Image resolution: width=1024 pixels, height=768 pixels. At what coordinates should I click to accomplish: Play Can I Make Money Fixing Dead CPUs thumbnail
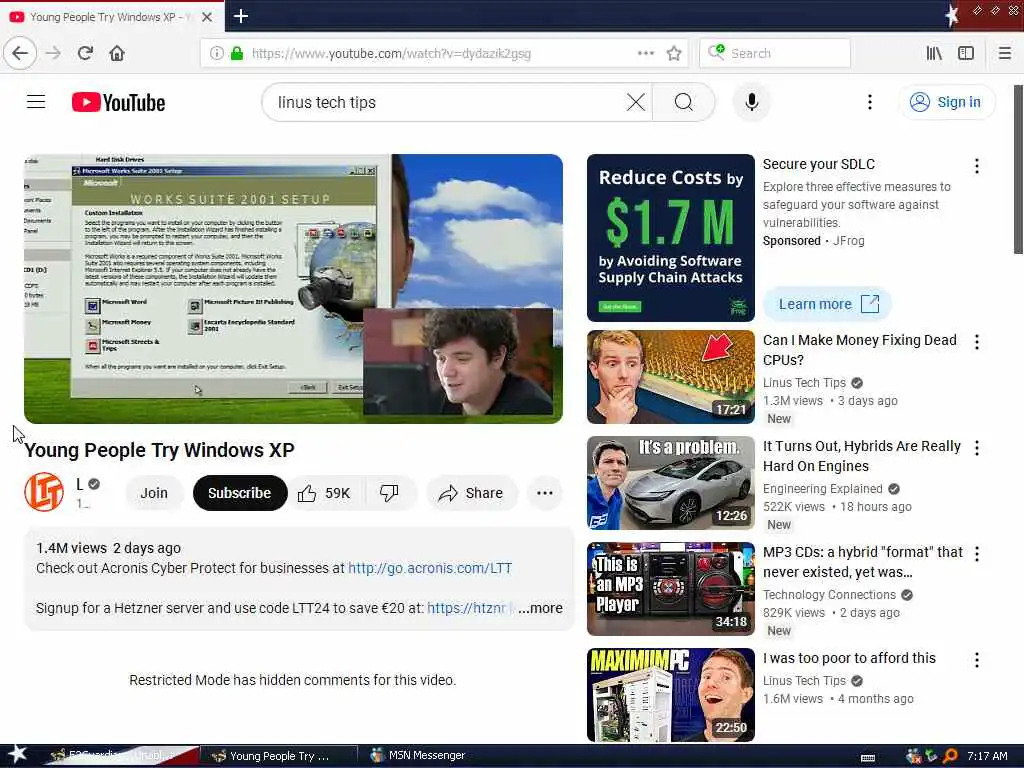tap(671, 377)
